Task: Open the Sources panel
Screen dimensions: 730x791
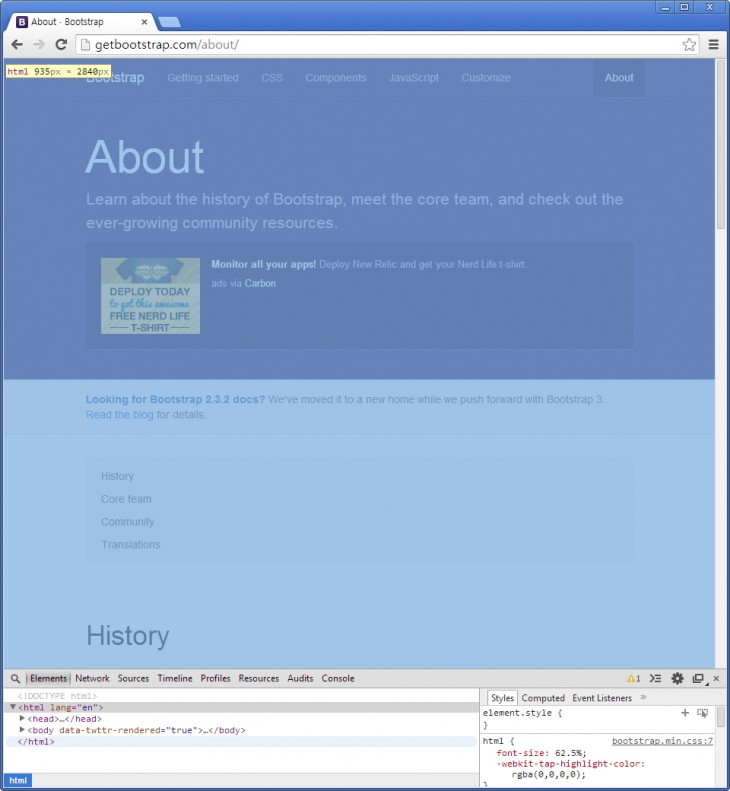Action: coord(133,679)
